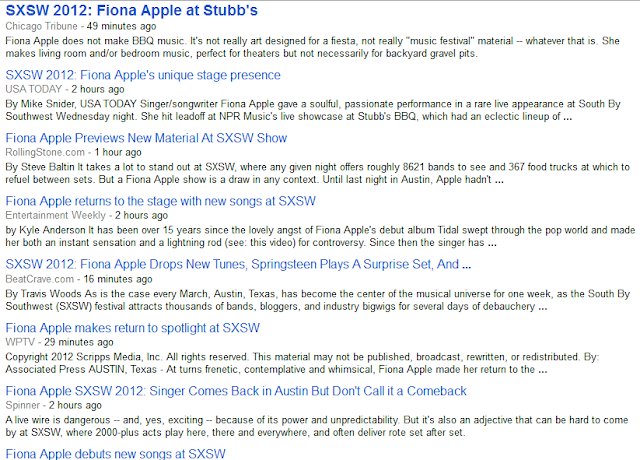Open 'Singer Comes Back in Austin' Spinner article
Image resolution: width=640 pixels, height=460 pixels.
point(236,391)
